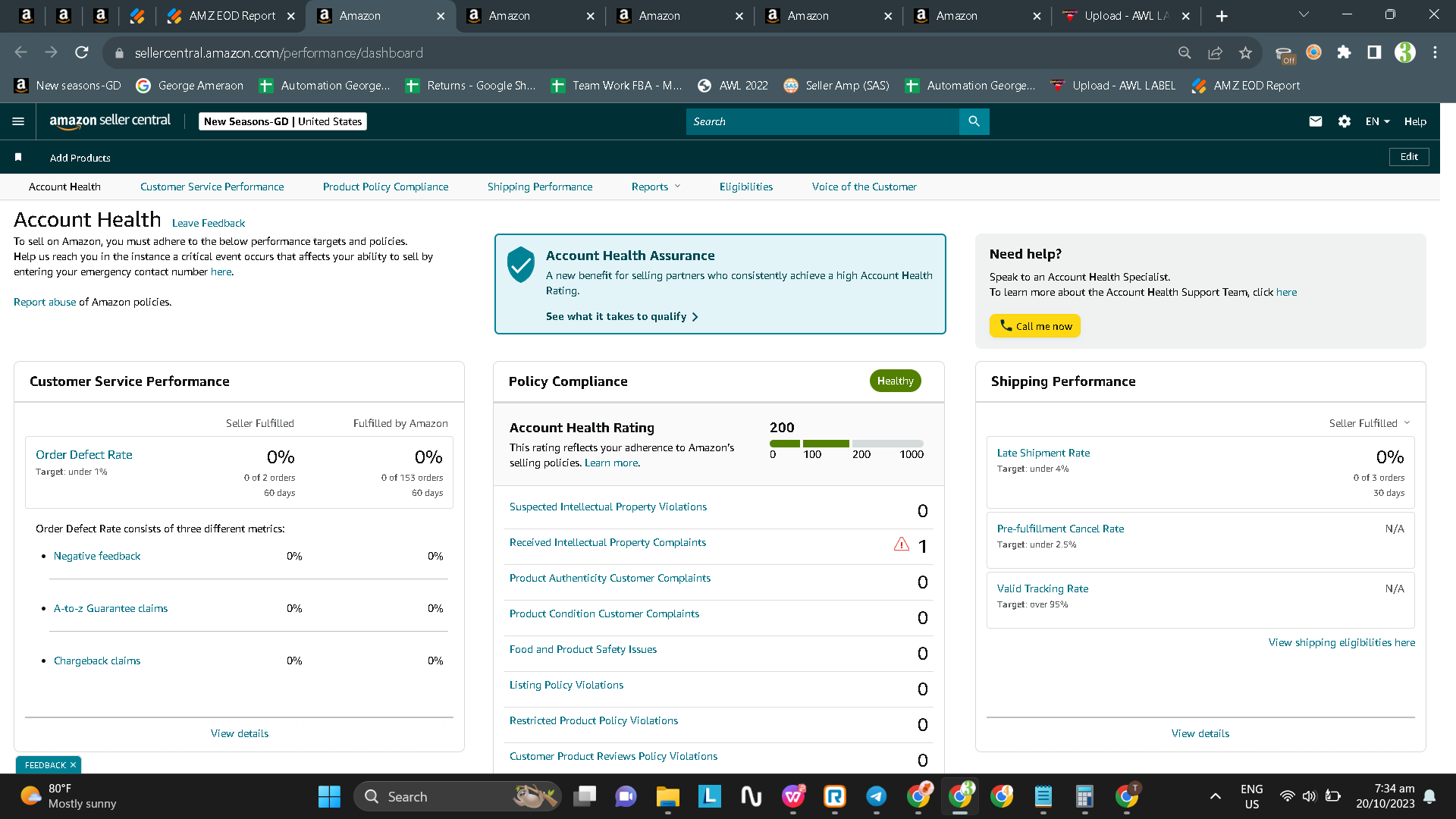Viewport: 1456px width, 819px height.
Task: Open the Shipping Performance tab
Action: (x=540, y=187)
